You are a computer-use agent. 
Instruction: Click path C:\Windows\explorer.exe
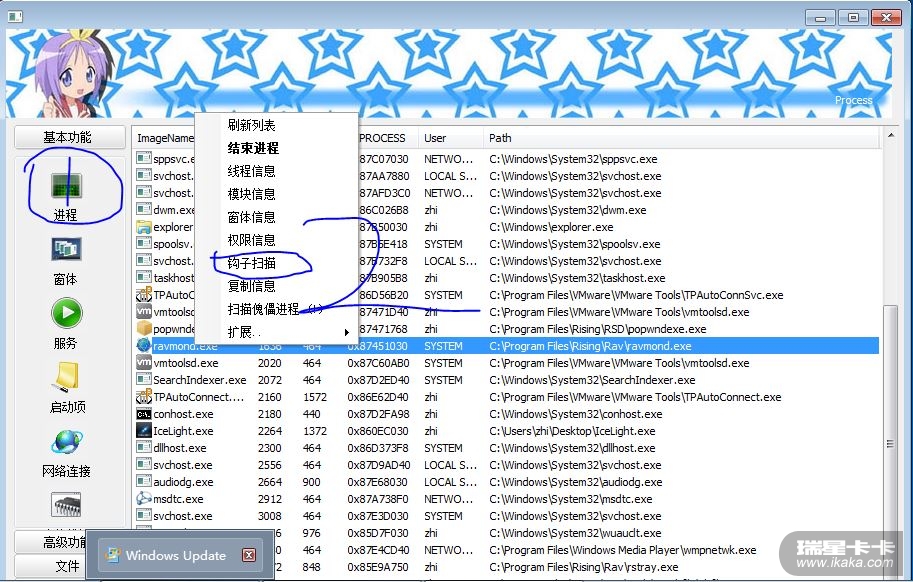pos(551,227)
